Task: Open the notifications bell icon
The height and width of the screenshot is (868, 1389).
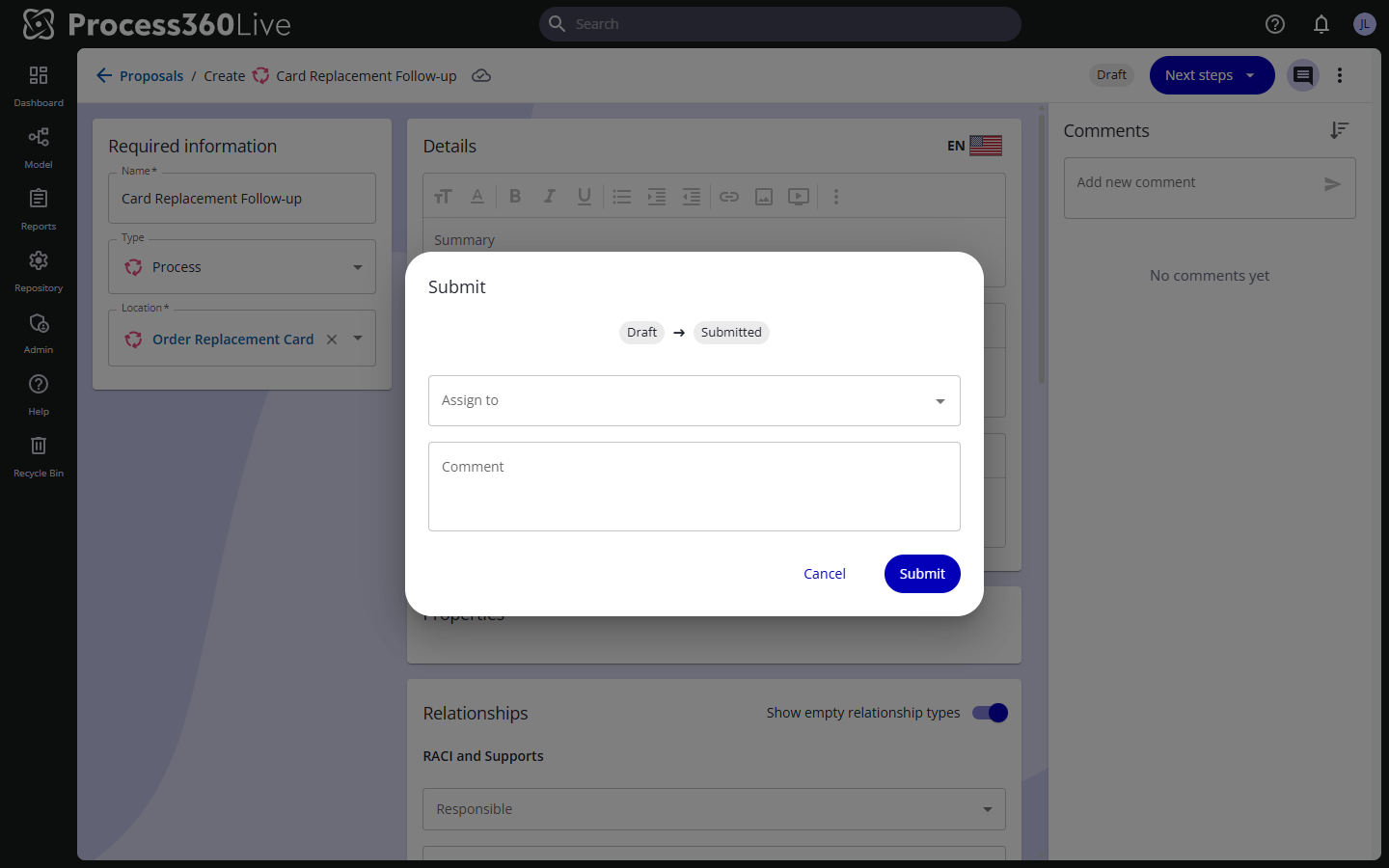Action: (x=1321, y=24)
